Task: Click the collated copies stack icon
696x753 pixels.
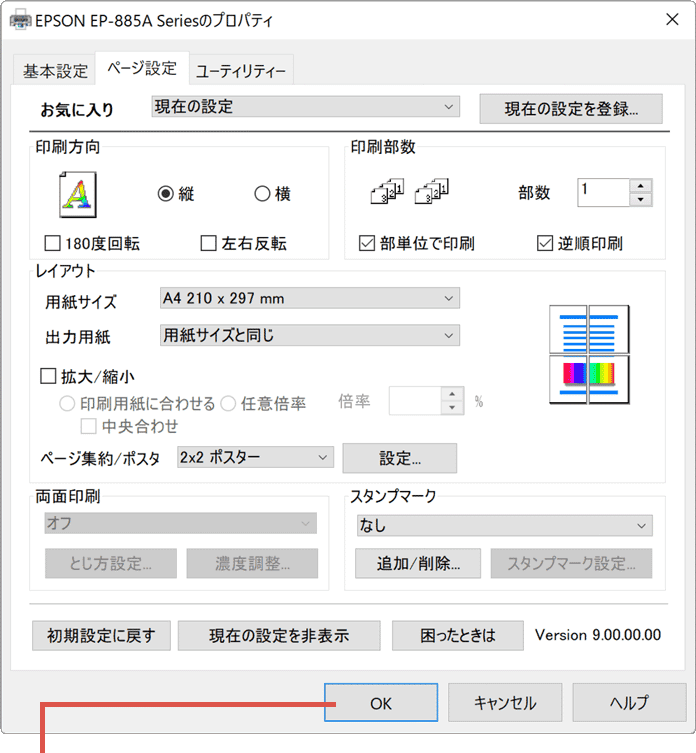Action: 387,192
